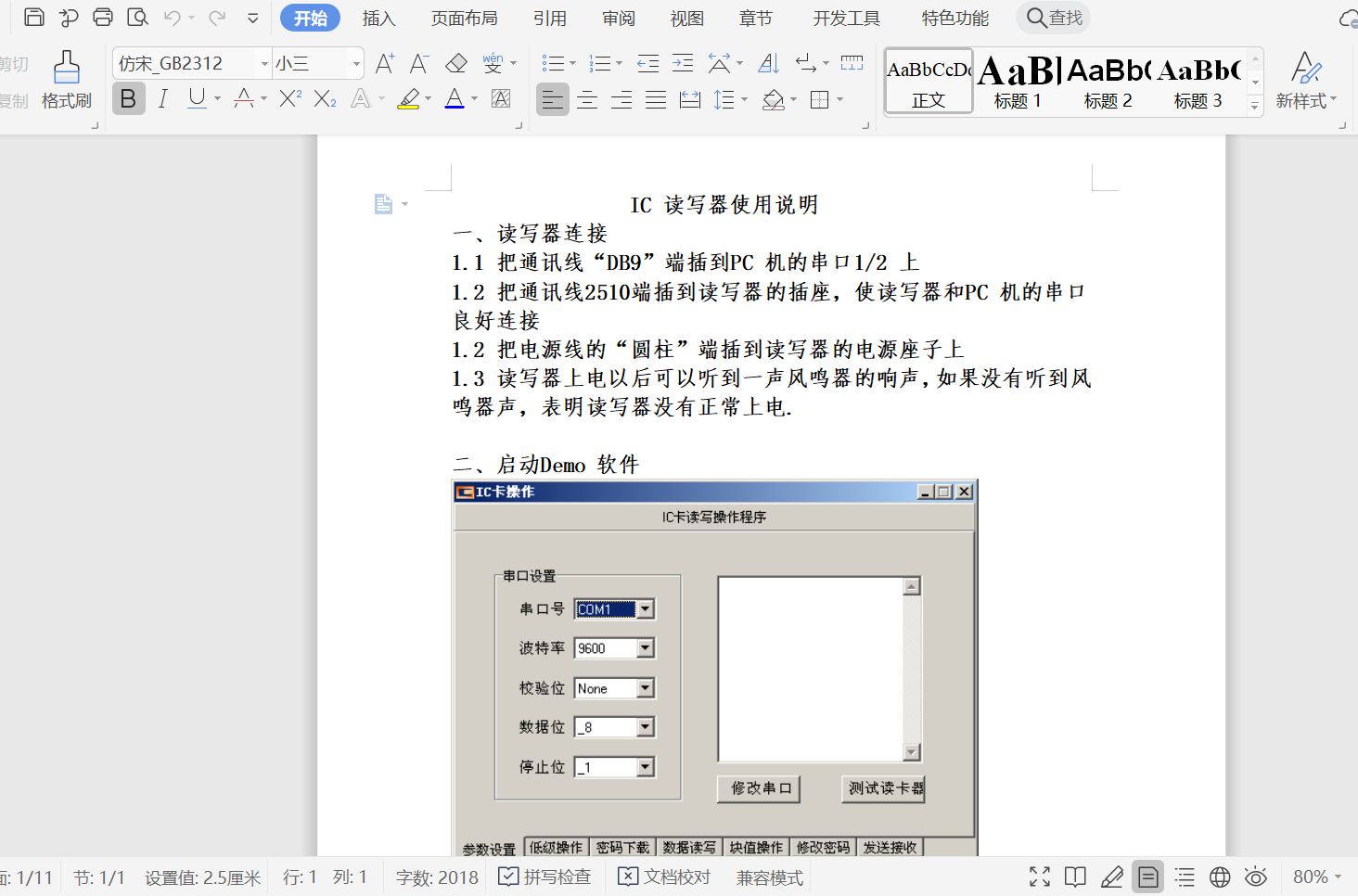1358x896 pixels.
Task: Click the center alignment icon
Action: 587,99
